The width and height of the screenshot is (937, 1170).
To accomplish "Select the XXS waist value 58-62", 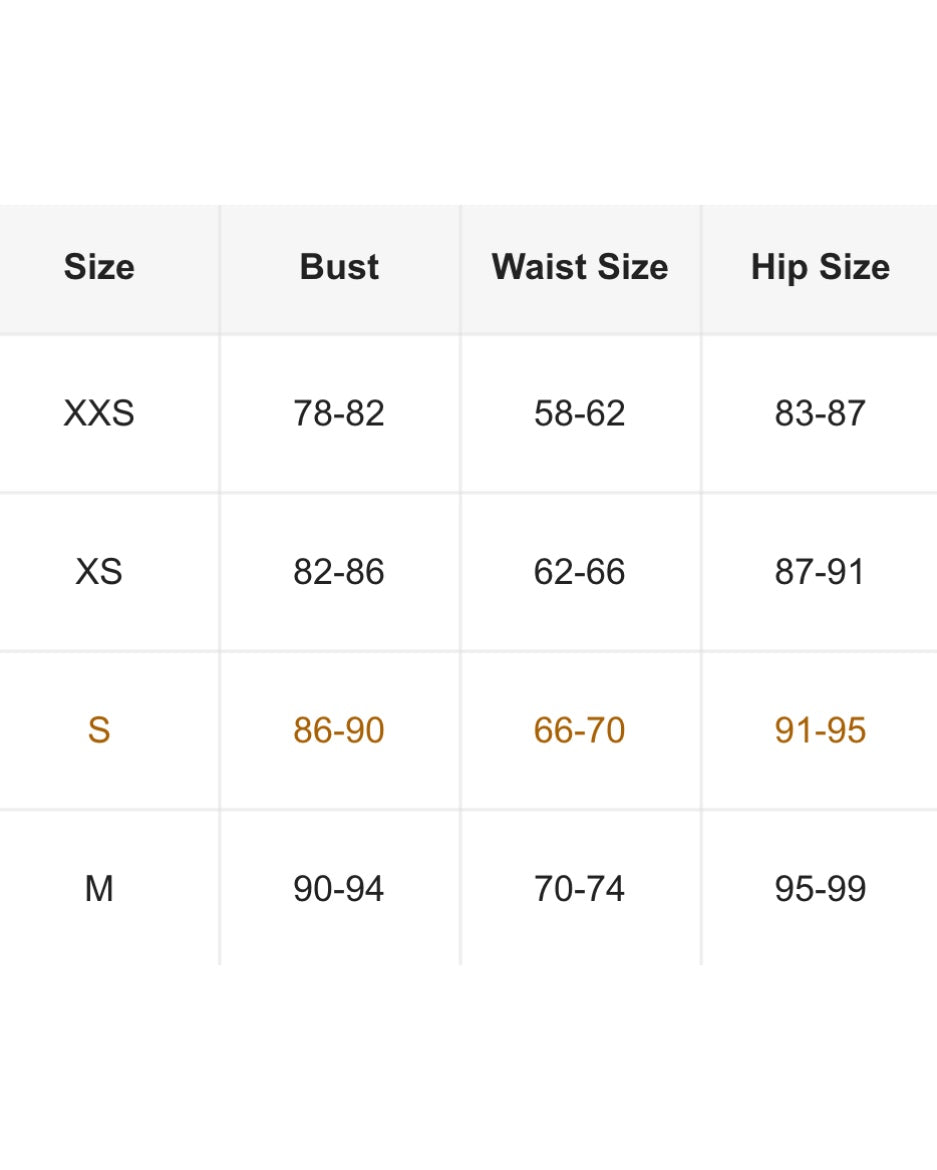I will (x=580, y=413).
